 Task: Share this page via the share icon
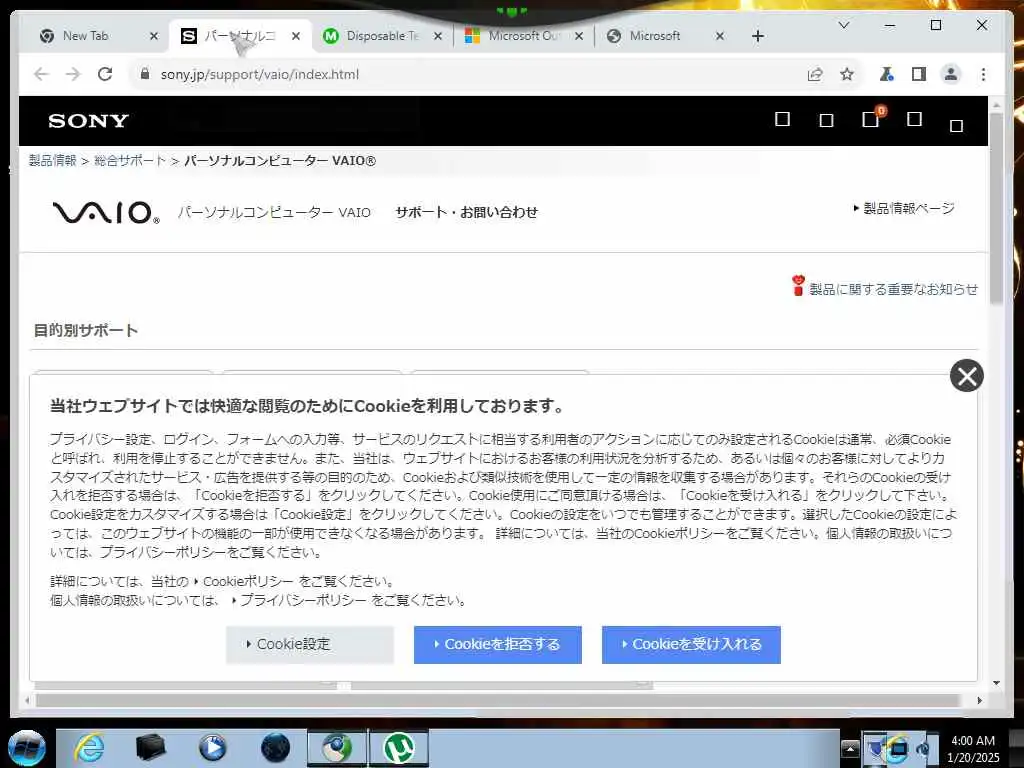tap(815, 74)
